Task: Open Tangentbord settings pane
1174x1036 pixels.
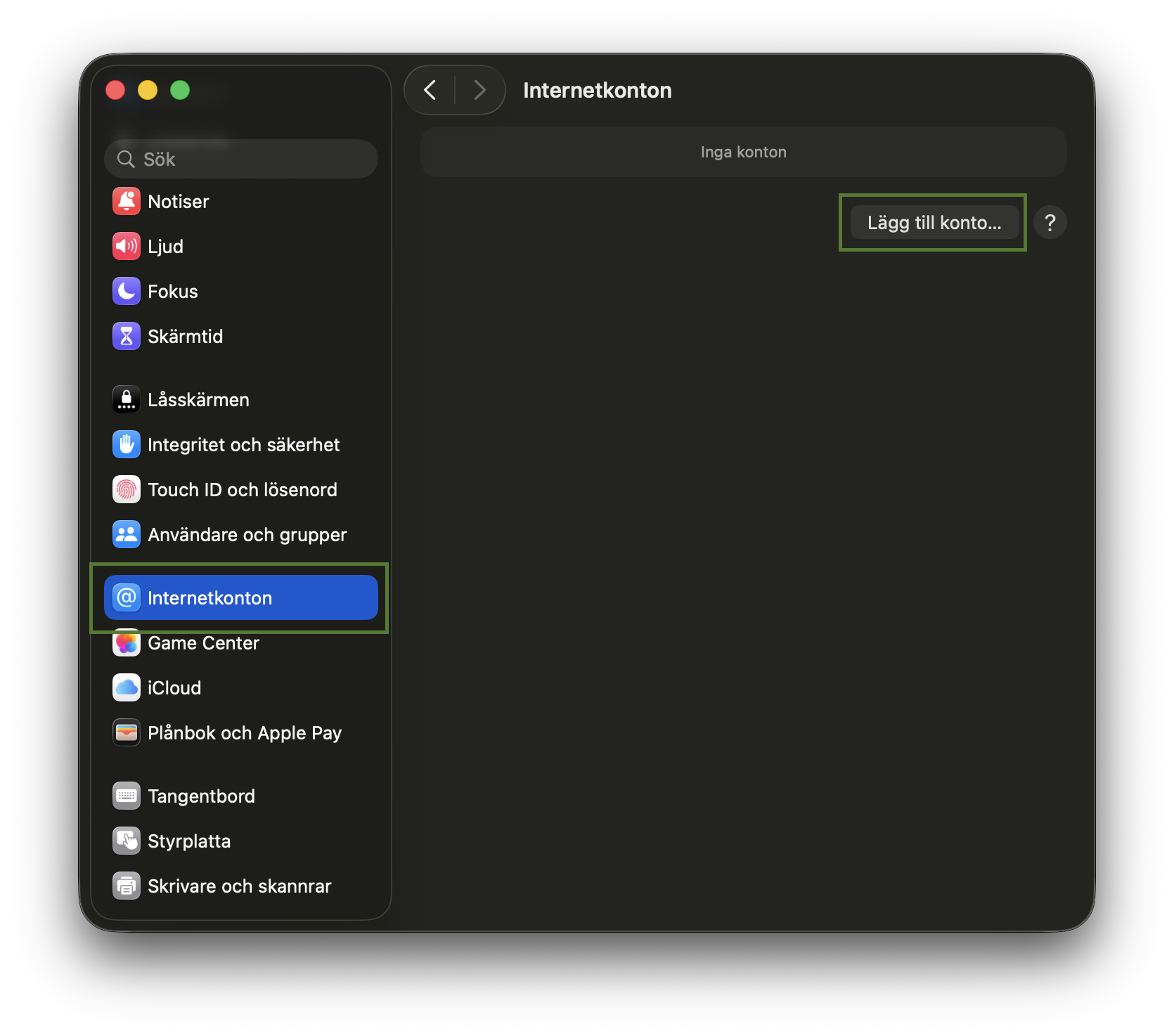Action: 201,796
